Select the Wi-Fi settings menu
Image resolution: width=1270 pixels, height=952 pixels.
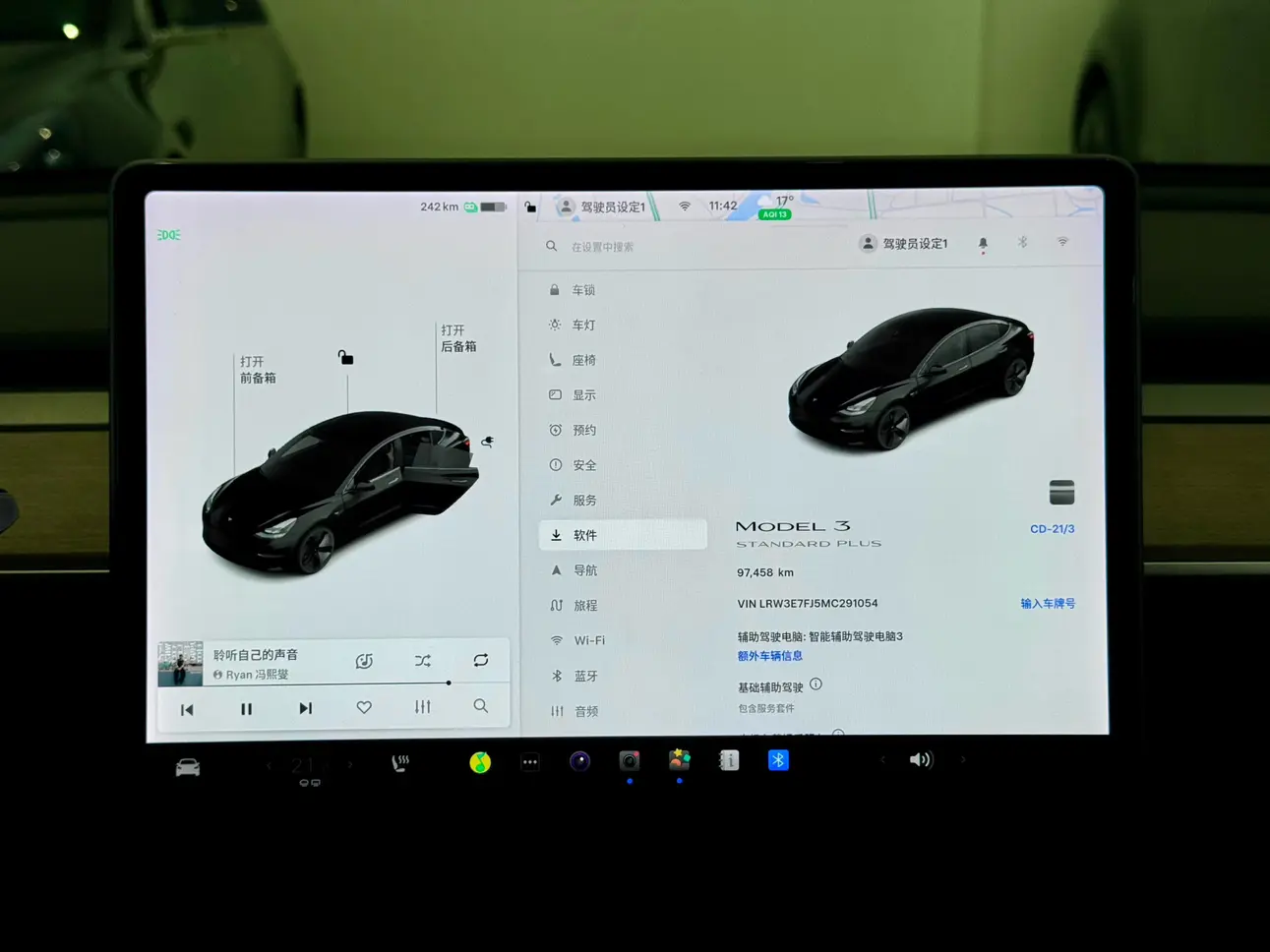pyautogui.click(x=588, y=640)
